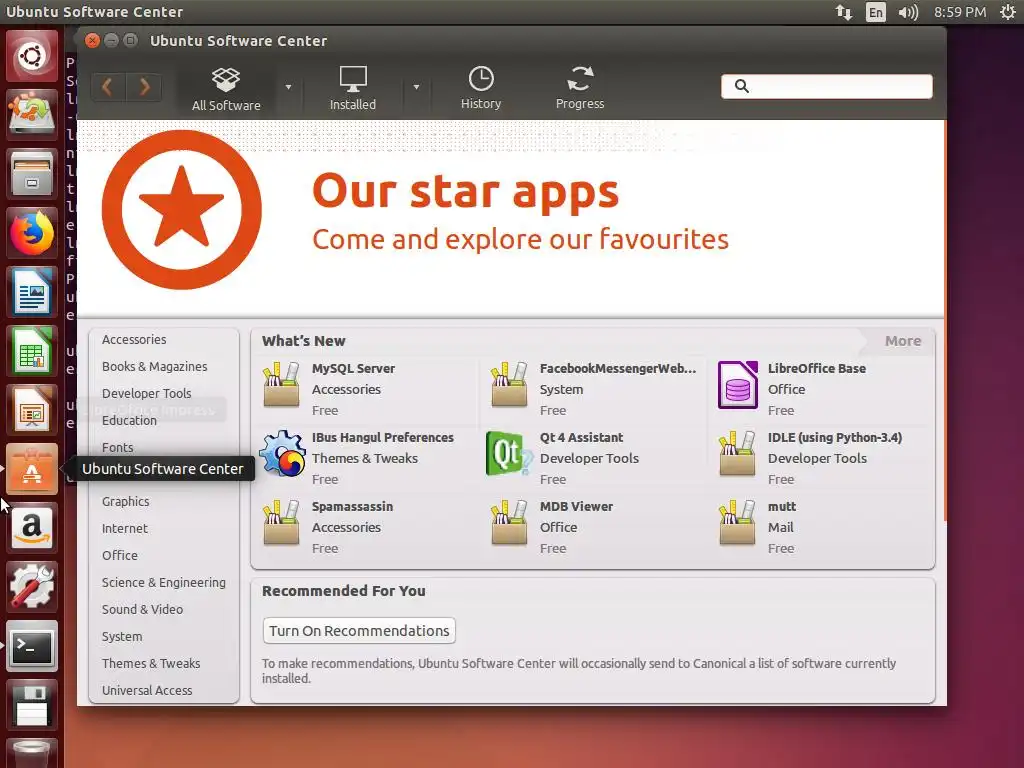
Task: Open the MySQL Server app title
Action: point(353,368)
